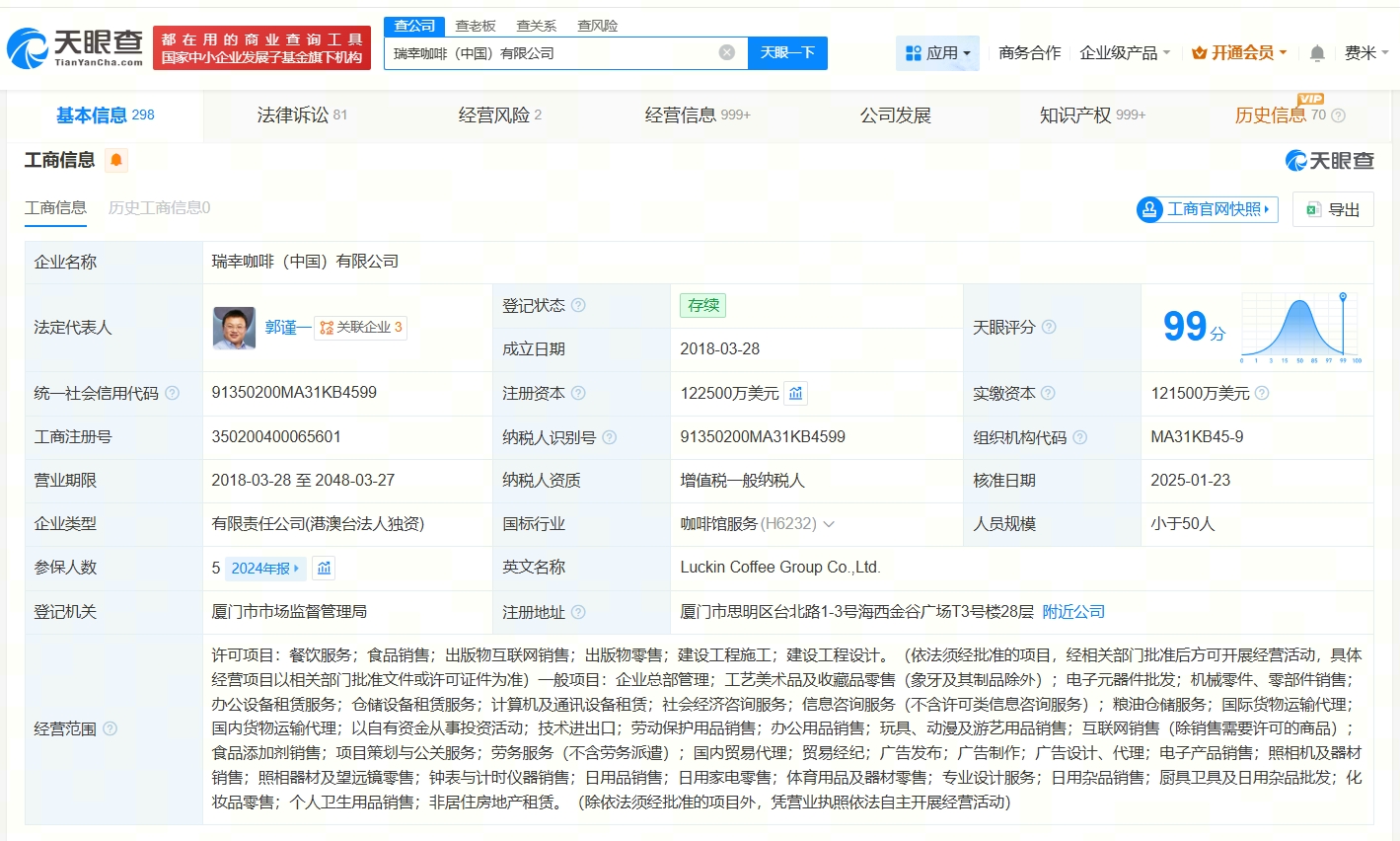Click the red 国家中小企业发展子基金 banner
1400x841 pixels.
[261, 48]
